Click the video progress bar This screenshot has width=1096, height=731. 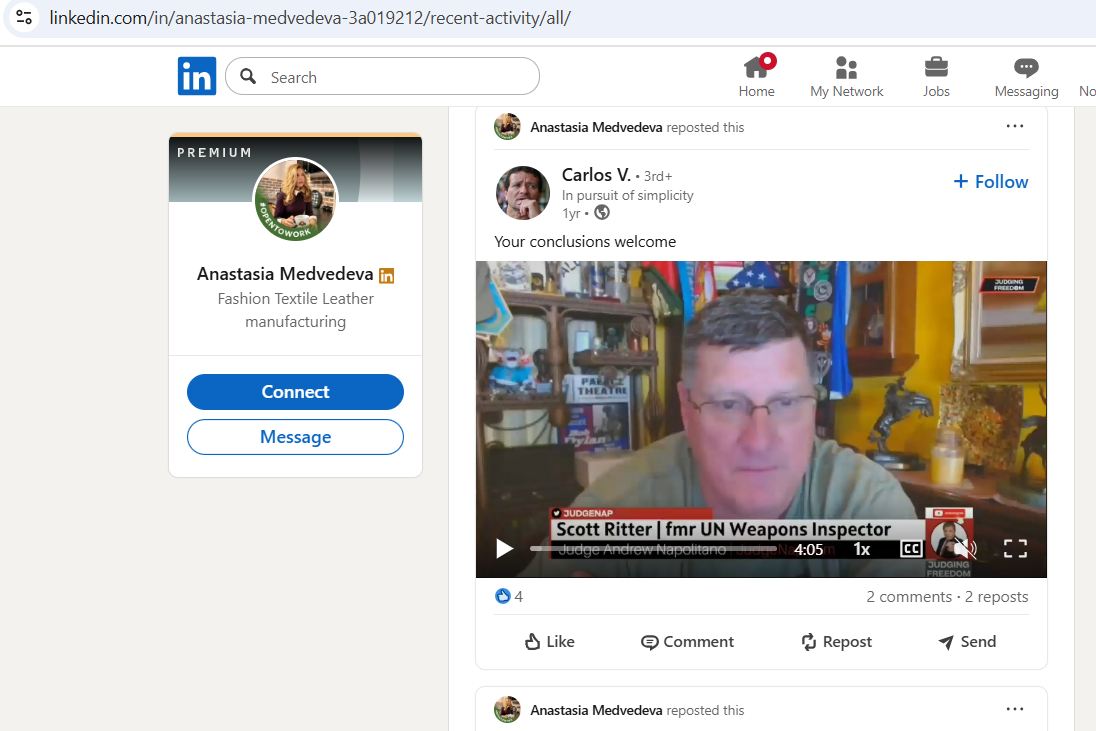click(655, 548)
